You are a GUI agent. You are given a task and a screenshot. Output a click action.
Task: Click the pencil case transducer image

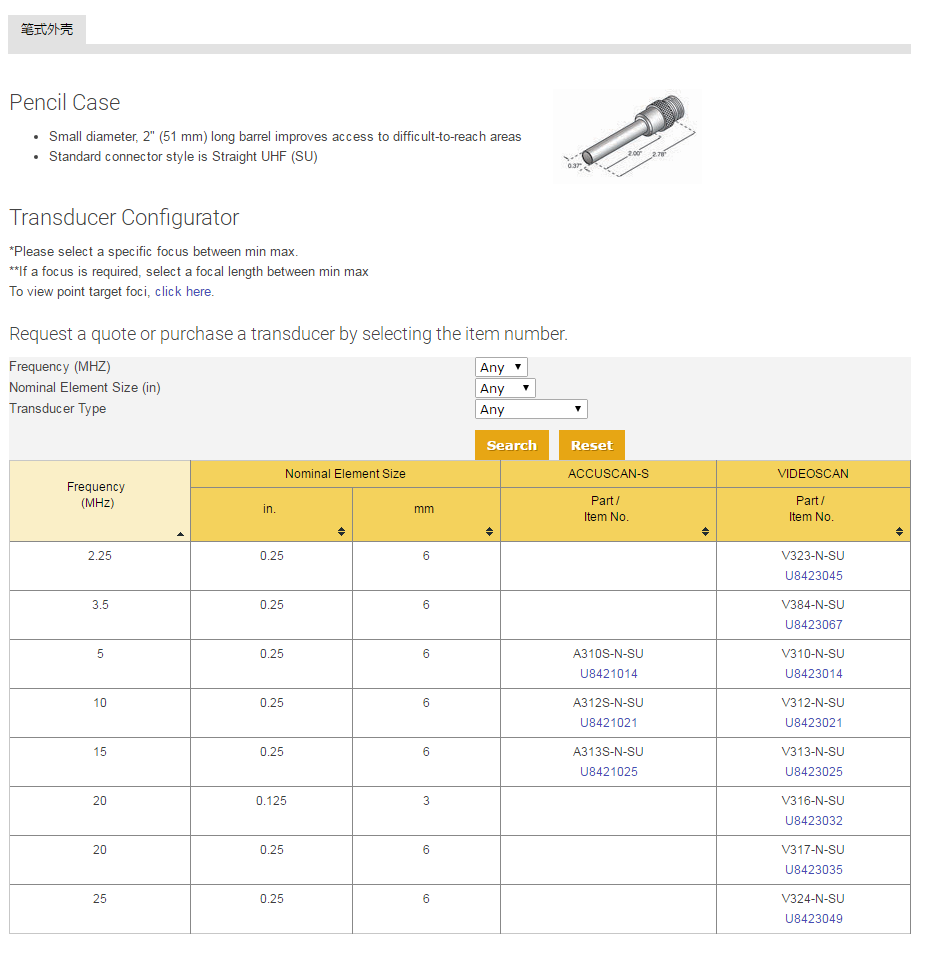tap(628, 137)
